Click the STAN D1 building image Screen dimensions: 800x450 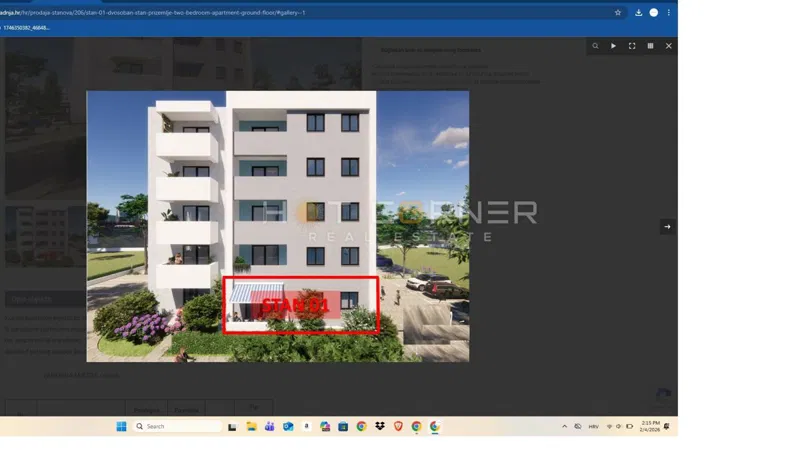pyautogui.click(x=278, y=227)
